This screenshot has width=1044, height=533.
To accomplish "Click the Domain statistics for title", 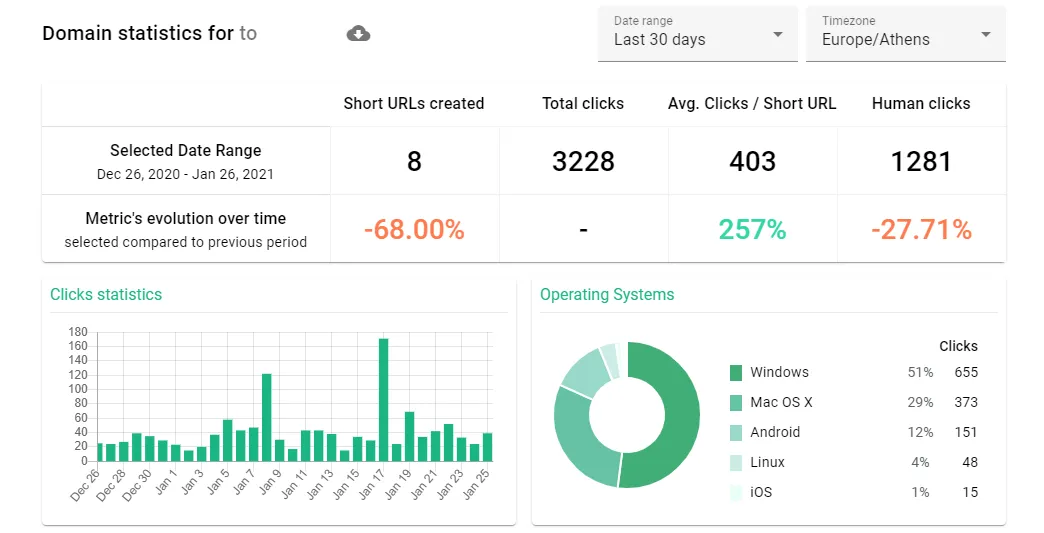I will click(x=138, y=33).
